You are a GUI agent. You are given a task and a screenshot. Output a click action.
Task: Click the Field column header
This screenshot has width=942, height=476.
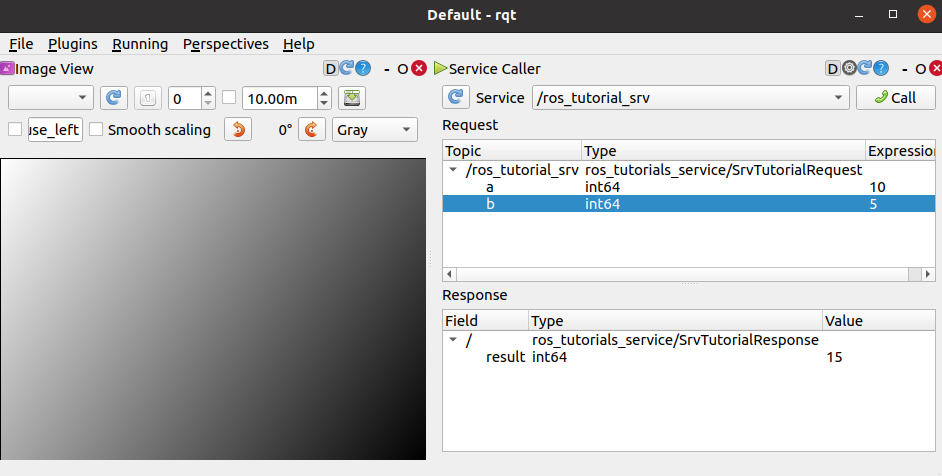coord(486,321)
